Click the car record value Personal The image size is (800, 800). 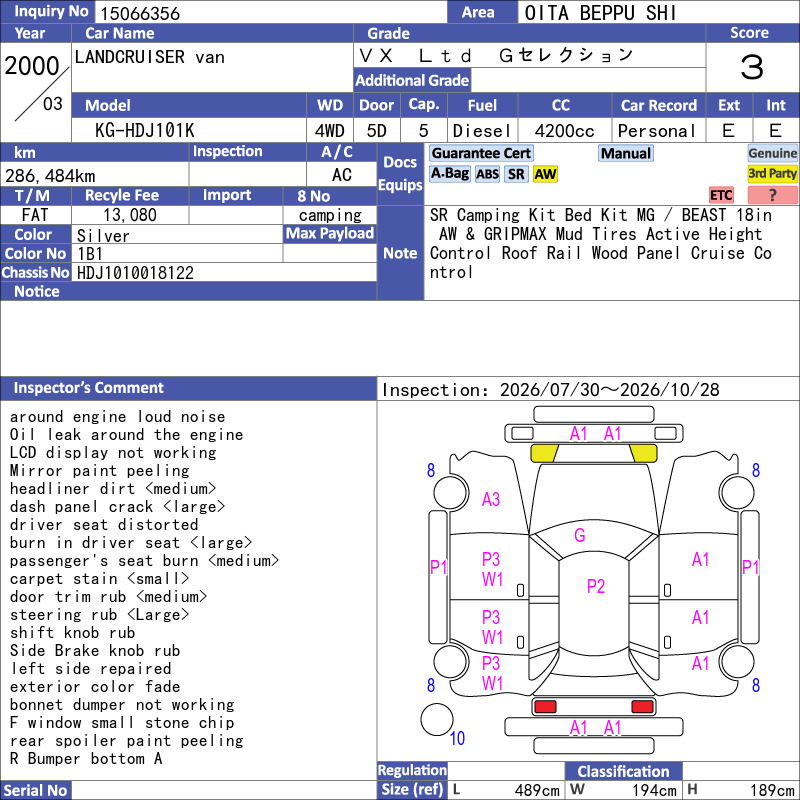pos(657,131)
